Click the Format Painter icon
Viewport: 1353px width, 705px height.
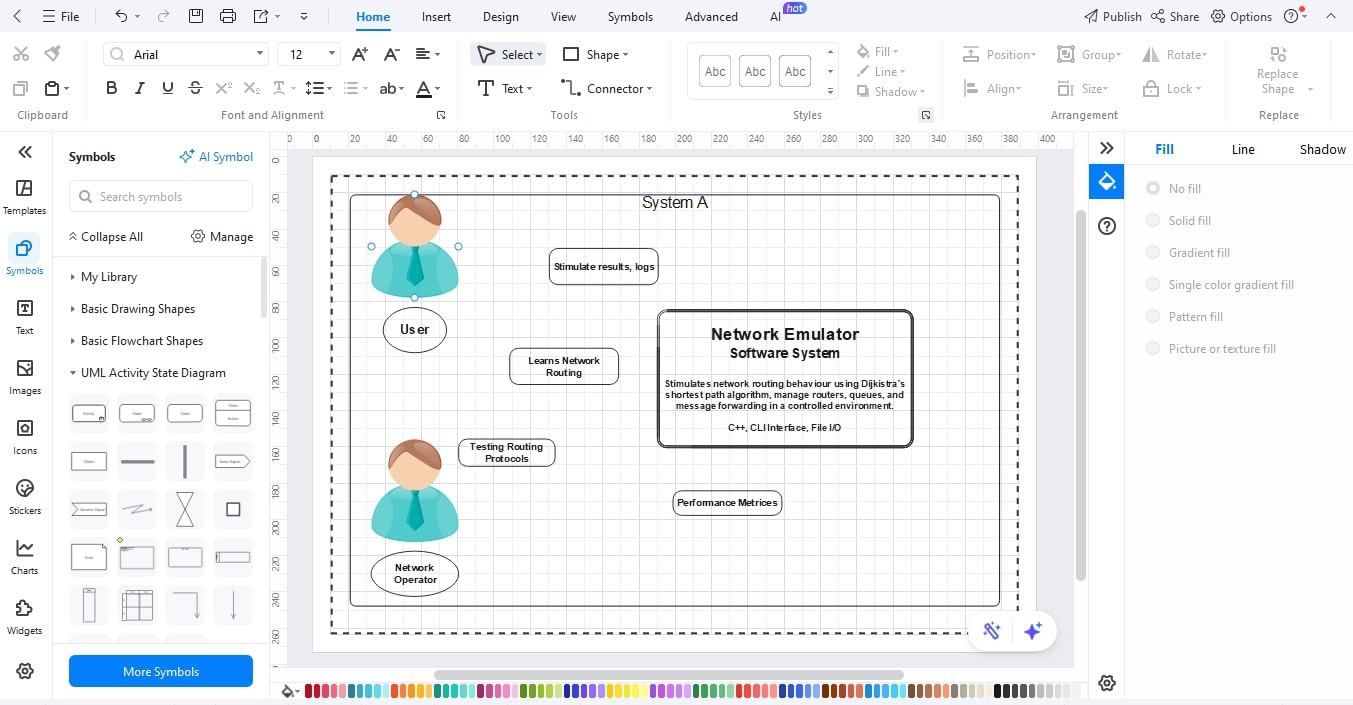pyautogui.click(x=52, y=54)
